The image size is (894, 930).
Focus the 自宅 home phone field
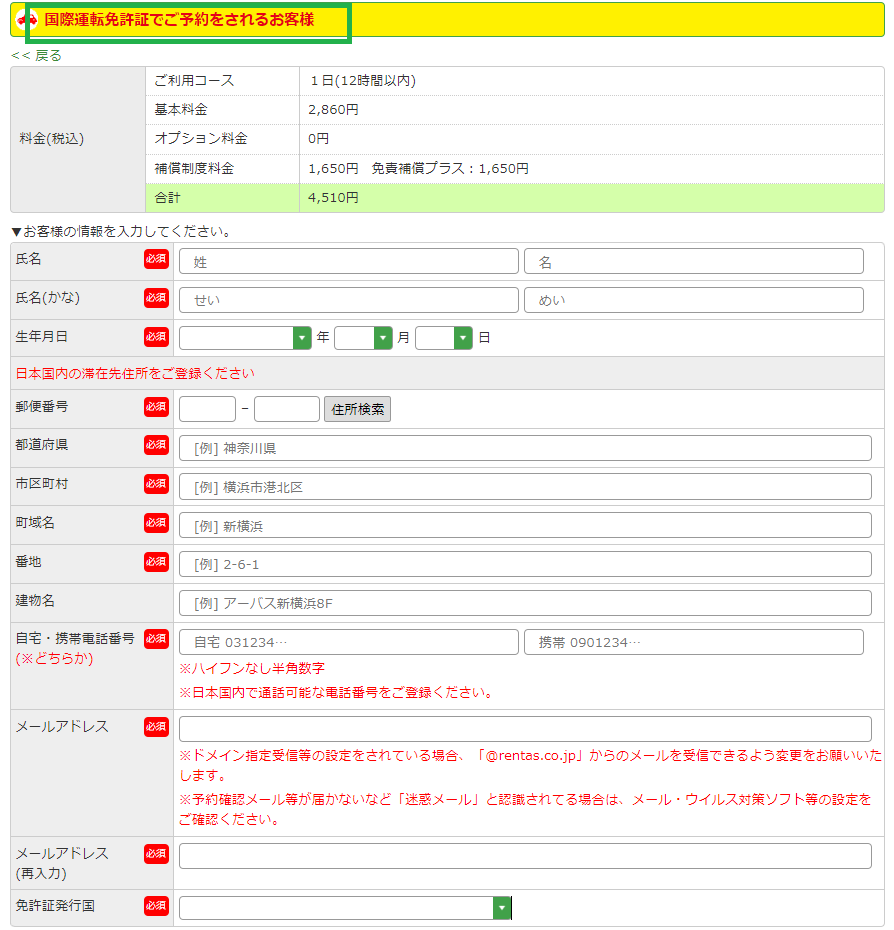[348, 642]
